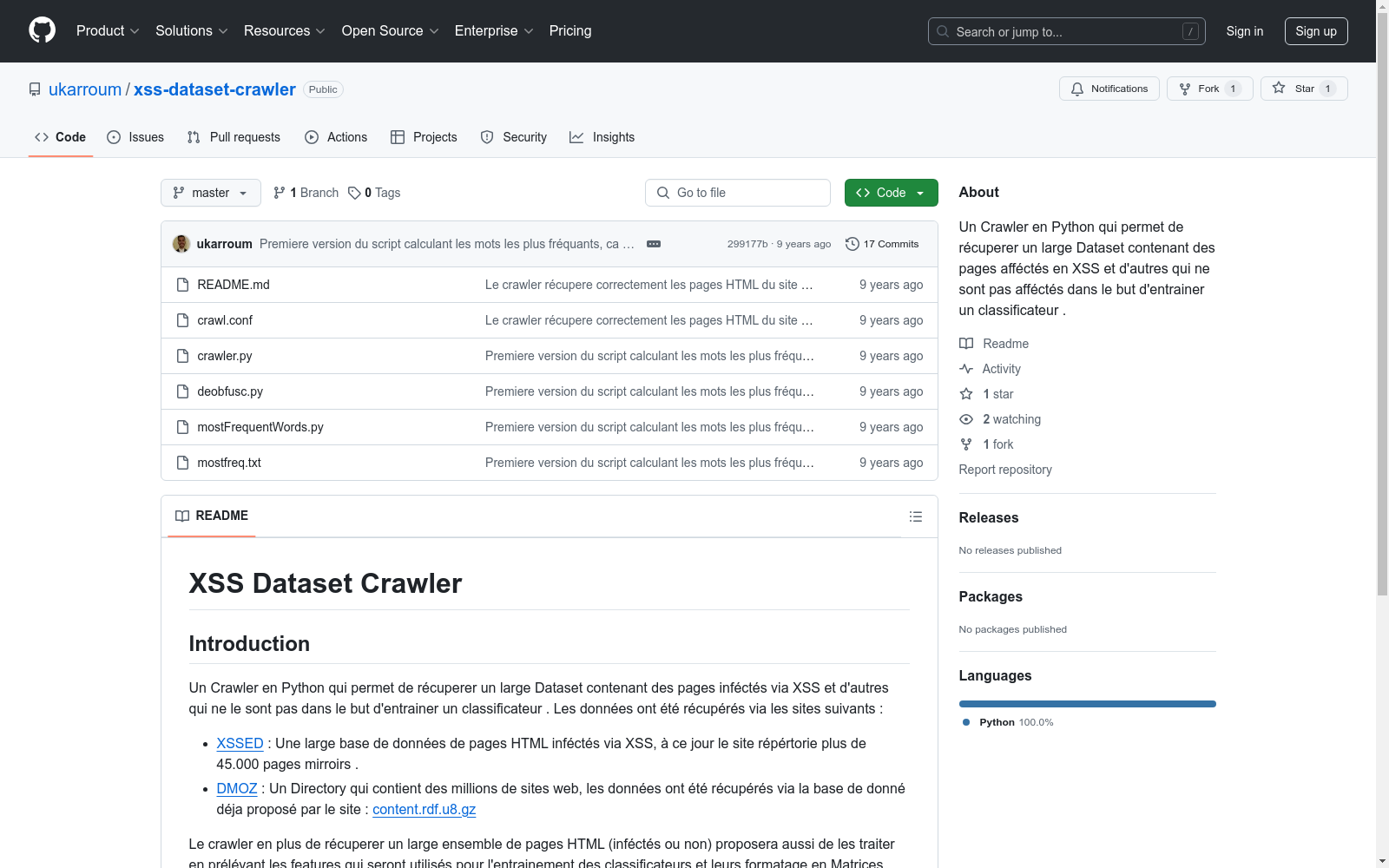
Task: Click the book icon next to Readme
Action: click(966, 344)
